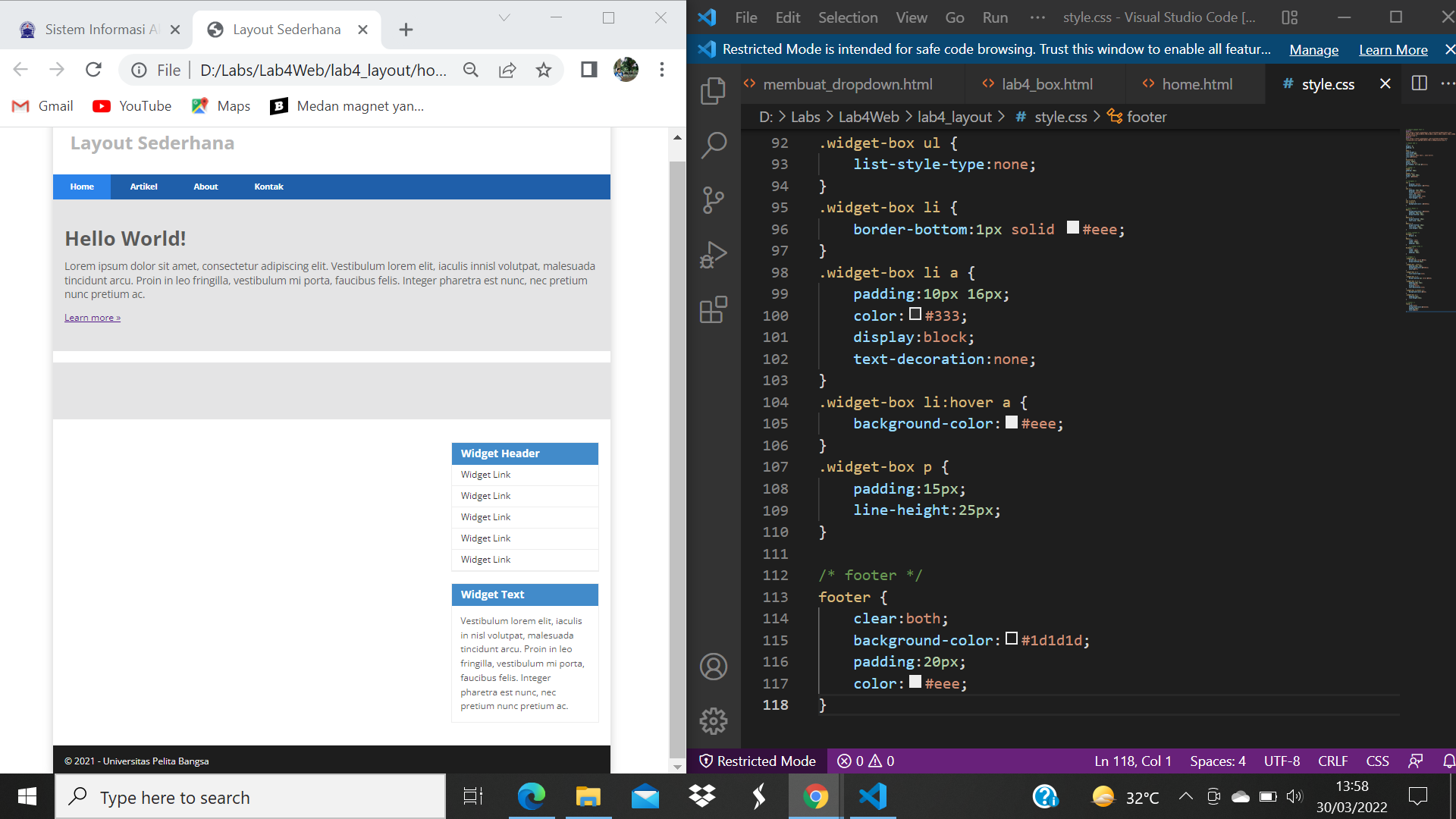The height and width of the screenshot is (819, 1456).
Task: Open the Search panel in VS Code
Action: pyautogui.click(x=714, y=145)
